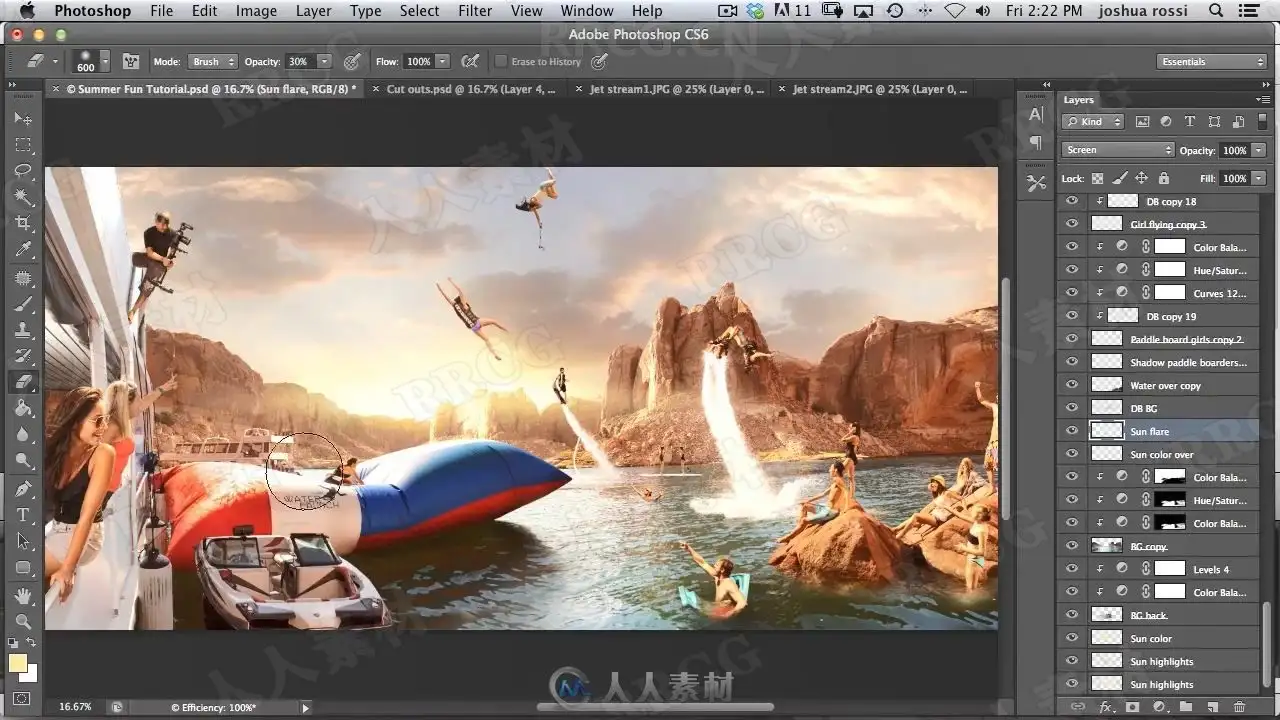
Task: Select the Hand tool
Action: 23,596
